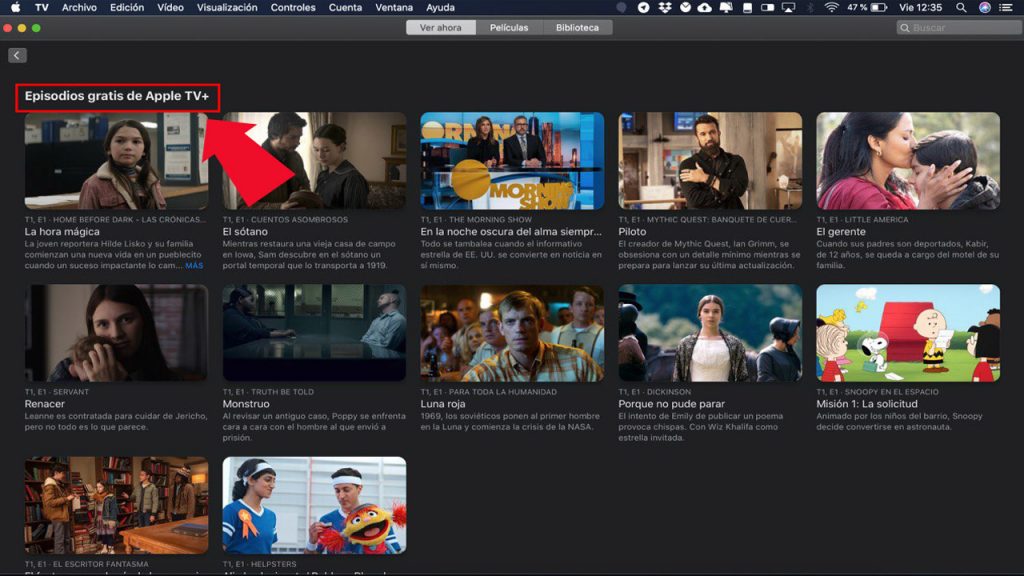Switch to the Películas tab
This screenshot has height=576, width=1024.
tap(509, 27)
